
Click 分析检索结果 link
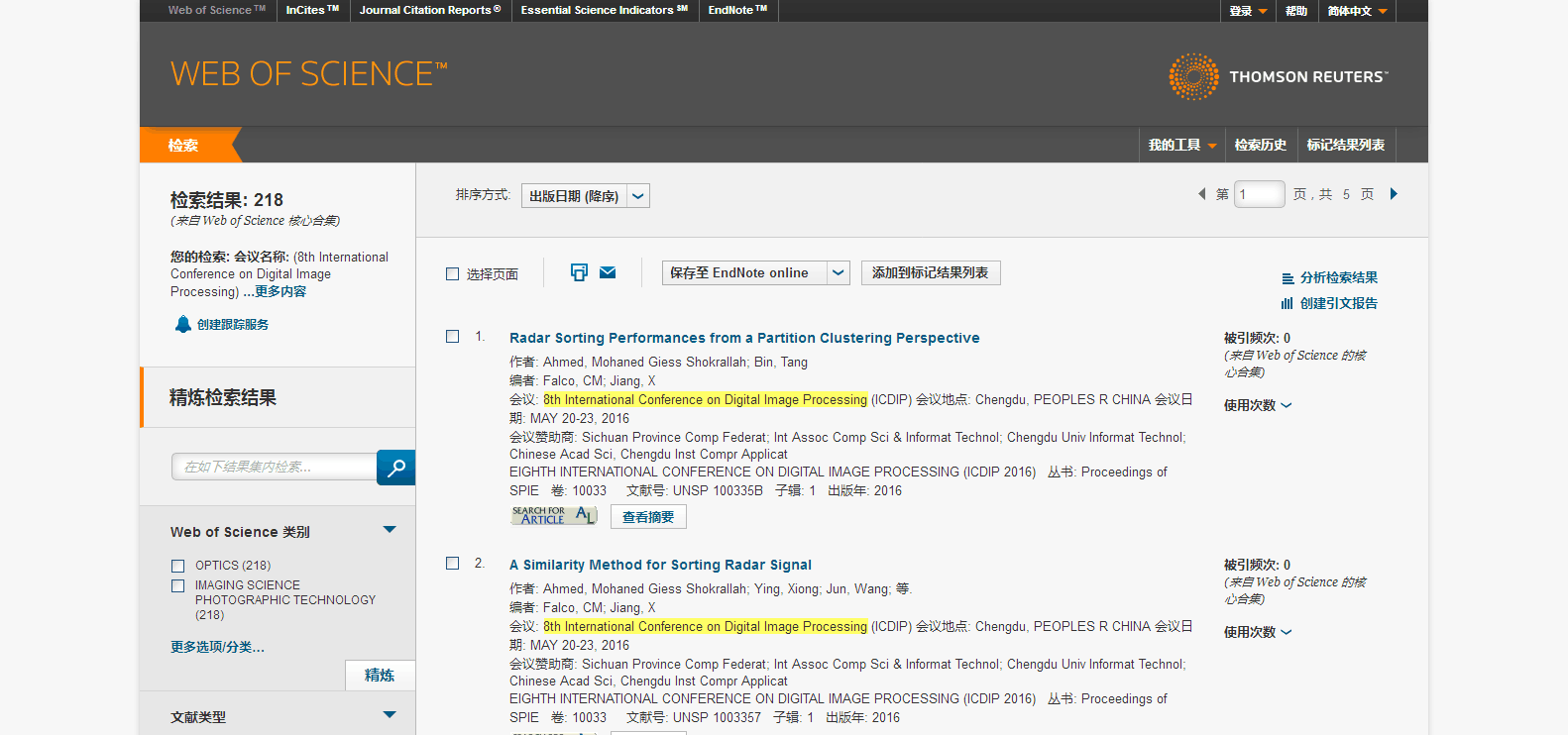[x=1339, y=277]
